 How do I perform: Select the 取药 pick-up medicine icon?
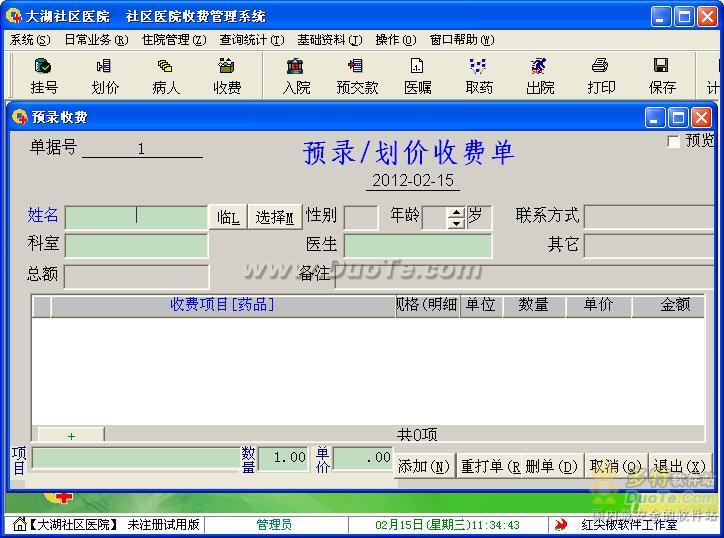pyautogui.click(x=479, y=76)
